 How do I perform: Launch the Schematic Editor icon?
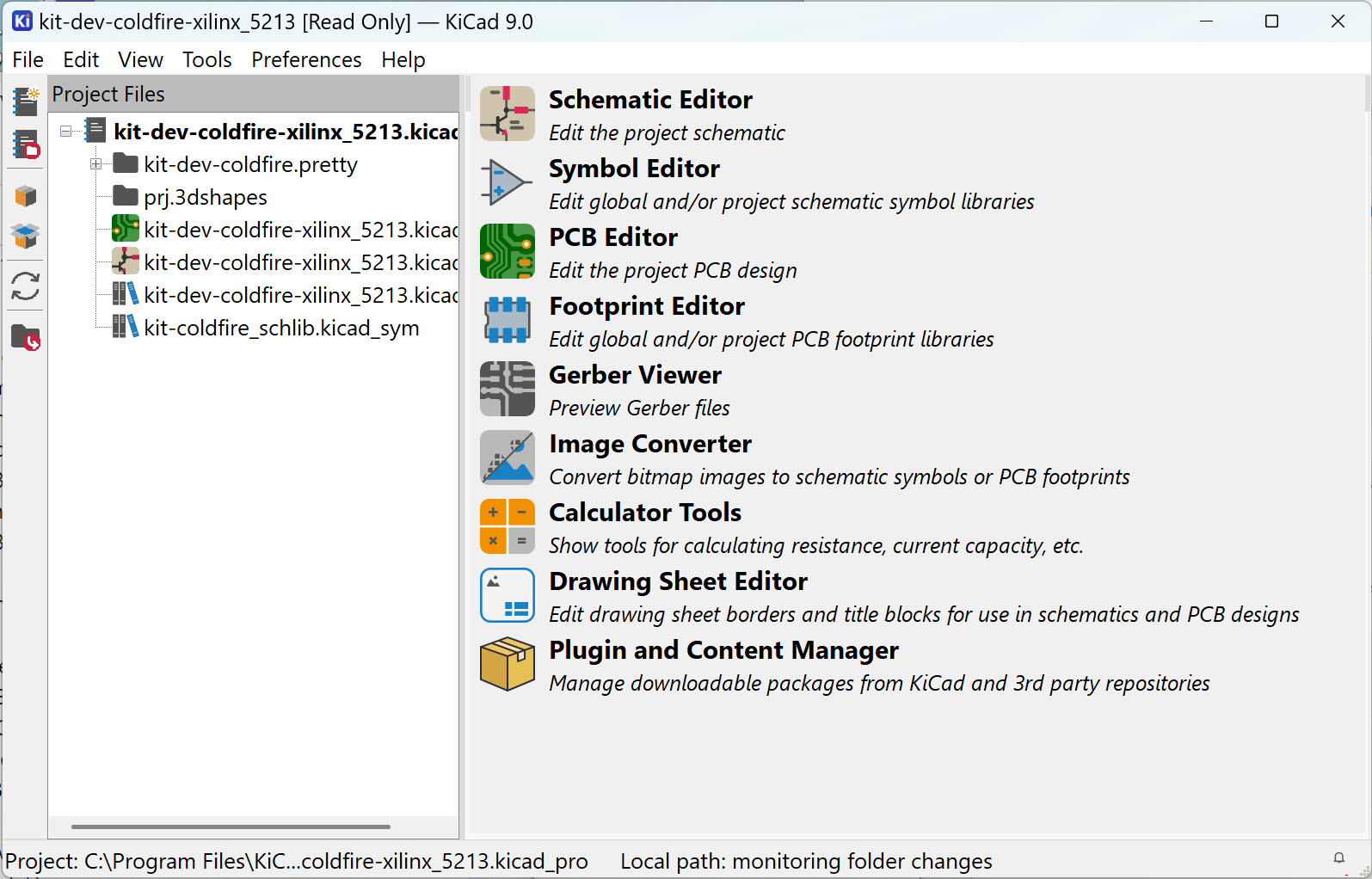click(x=508, y=114)
